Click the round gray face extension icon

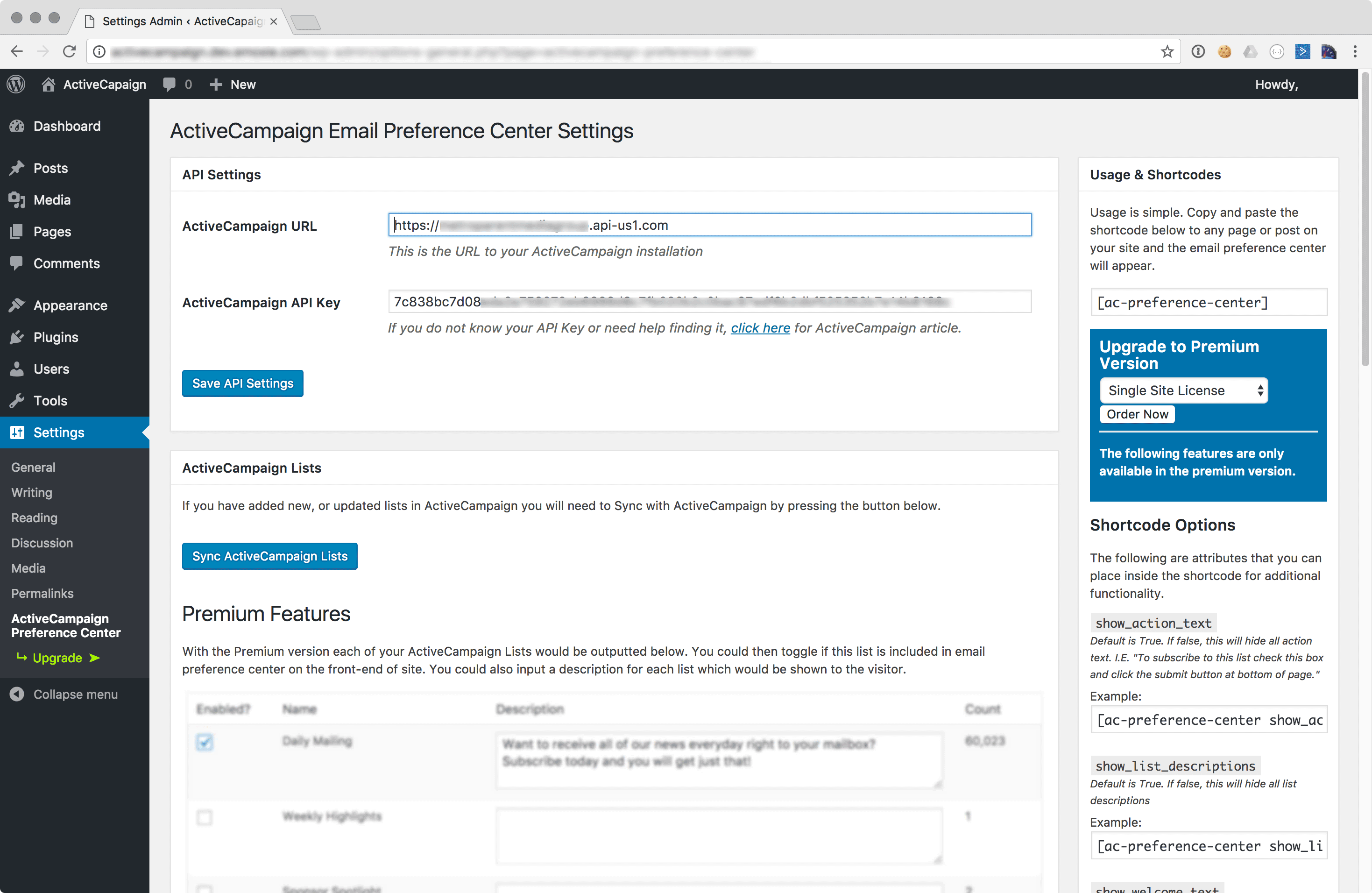[x=1277, y=52]
